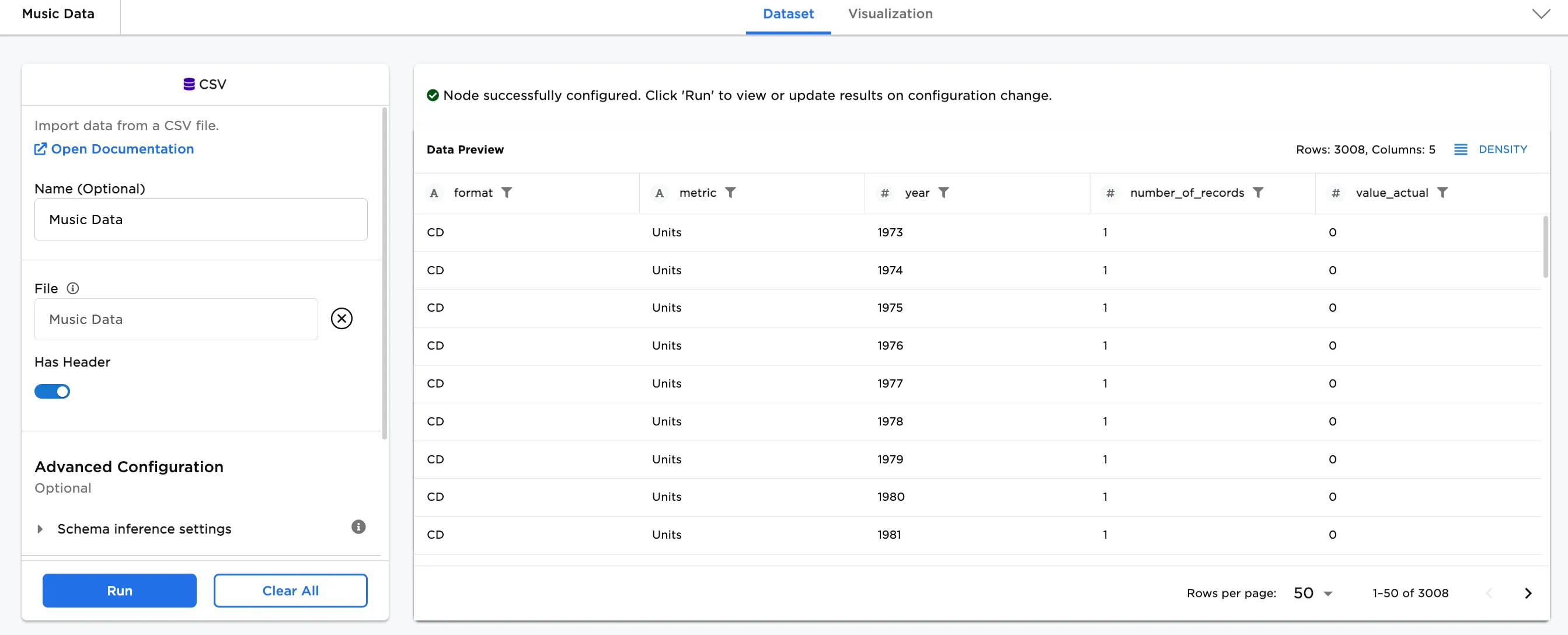Disable the Has Header toggle
Viewport: 1568px width, 635px height.
53,392
